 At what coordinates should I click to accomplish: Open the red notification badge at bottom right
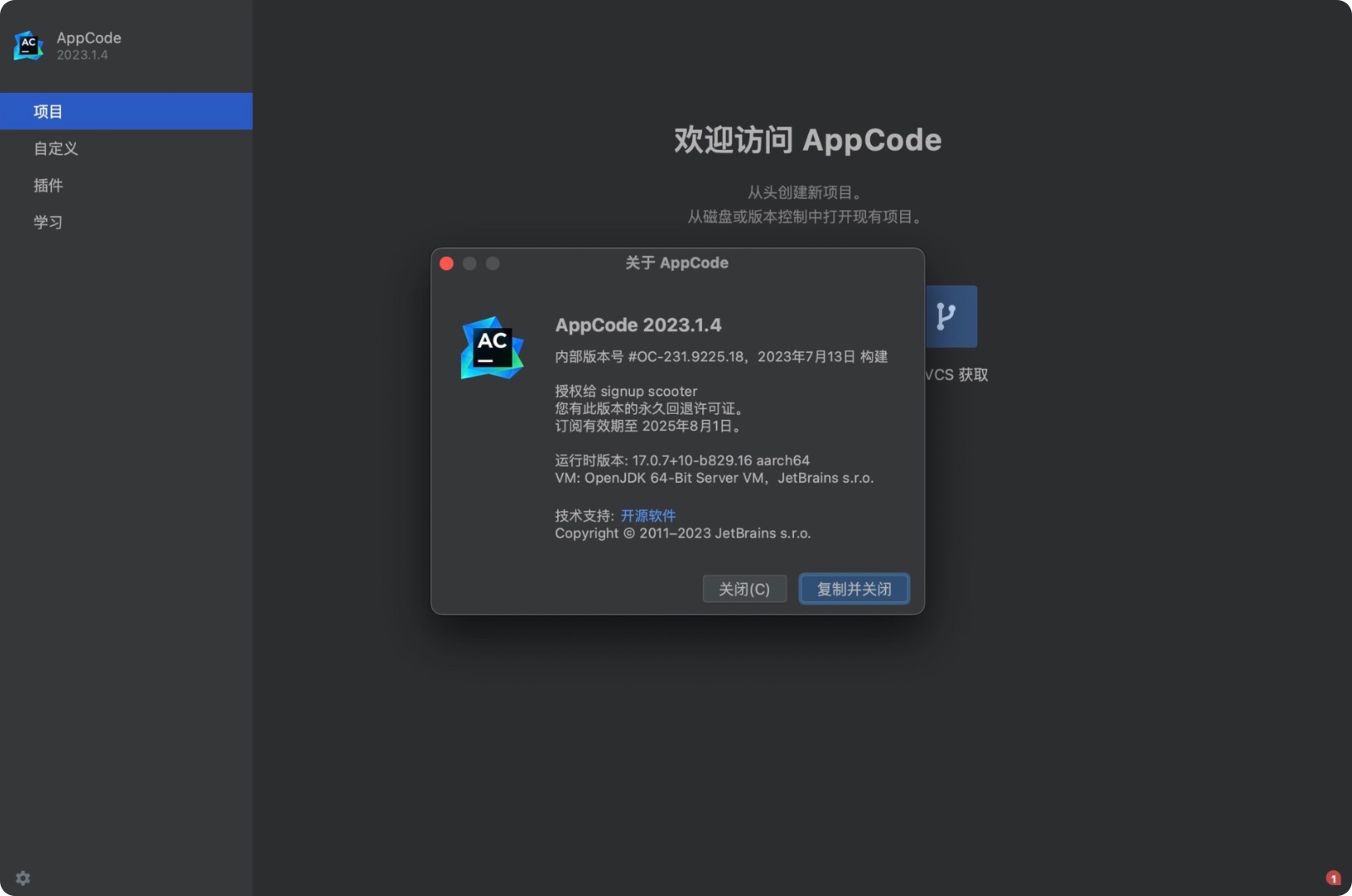pos(1334,878)
